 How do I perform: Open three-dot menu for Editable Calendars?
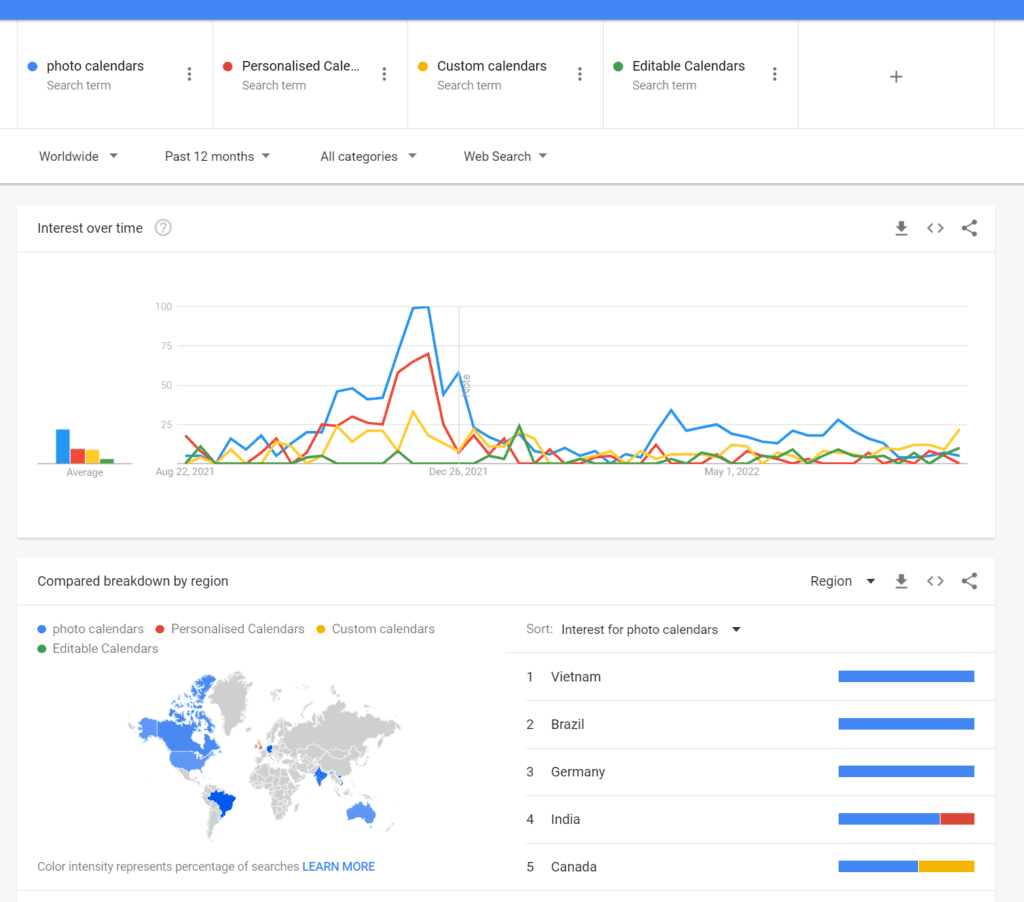pos(775,74)
